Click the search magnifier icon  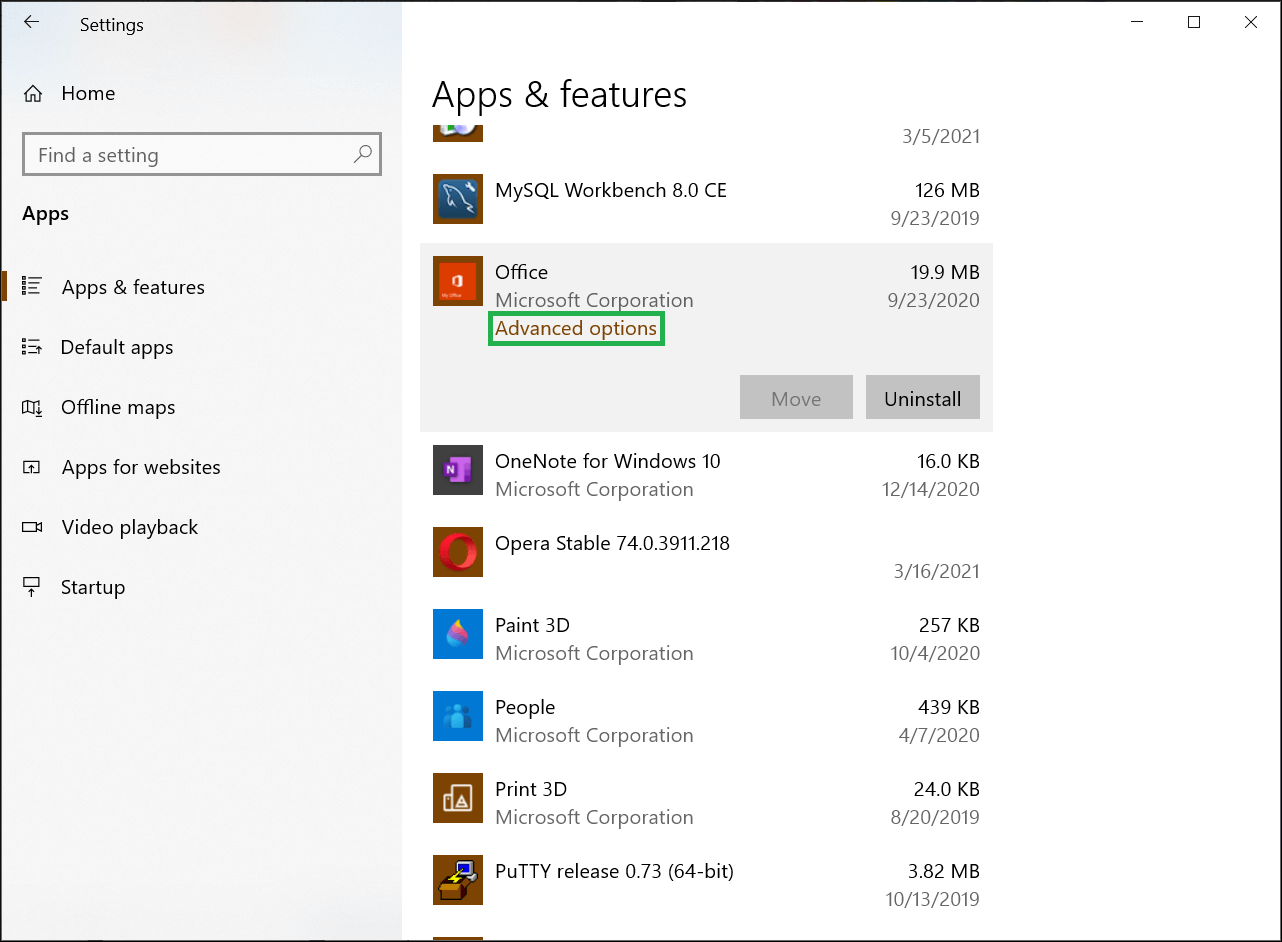coord(362,154)
